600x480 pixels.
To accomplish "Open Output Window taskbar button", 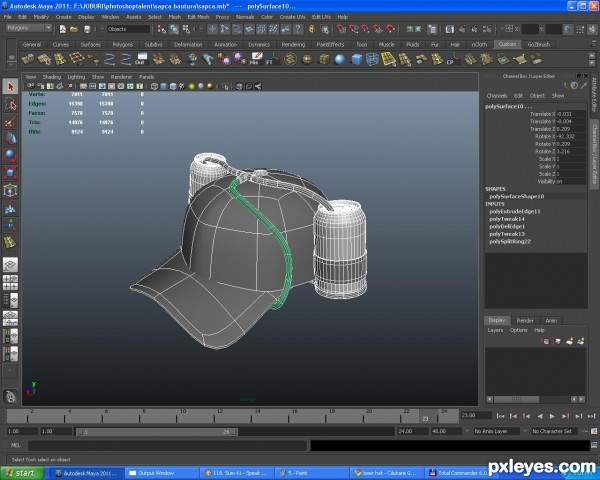I will pyautogui.click(x=161, y=473).
